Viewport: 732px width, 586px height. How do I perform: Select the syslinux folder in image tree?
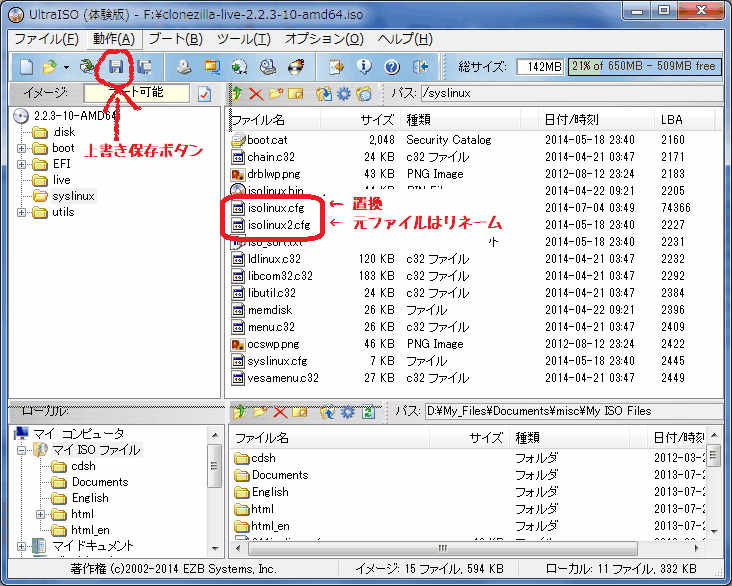(x=74, y=196)
